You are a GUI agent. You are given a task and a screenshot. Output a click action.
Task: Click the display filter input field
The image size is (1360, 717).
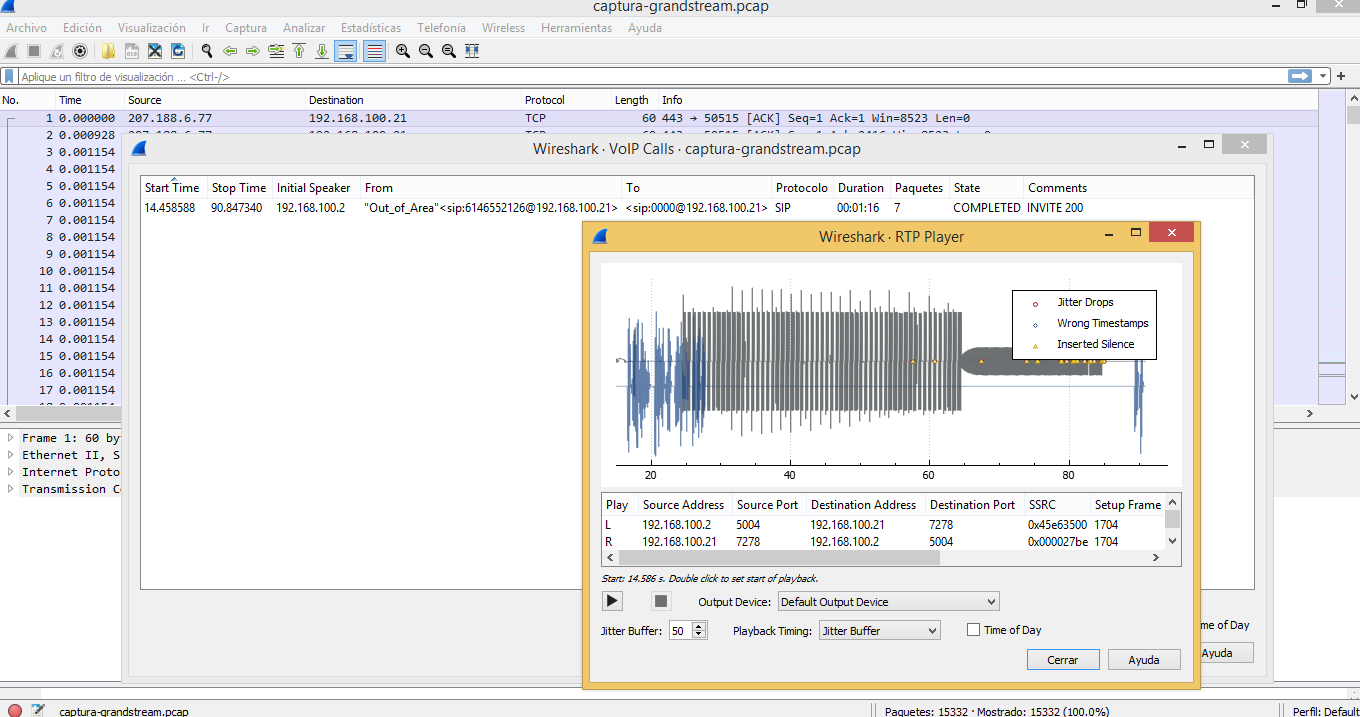point(650,77)
